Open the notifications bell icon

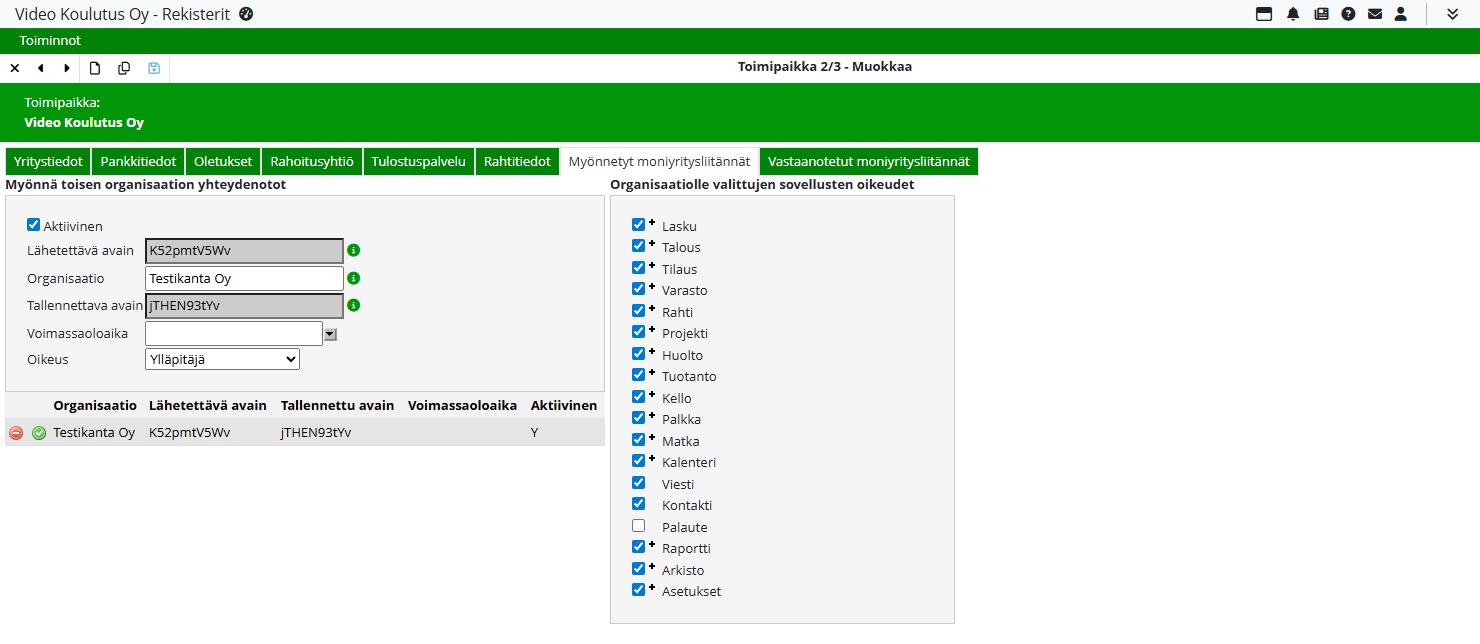(x=1293, y=14)
